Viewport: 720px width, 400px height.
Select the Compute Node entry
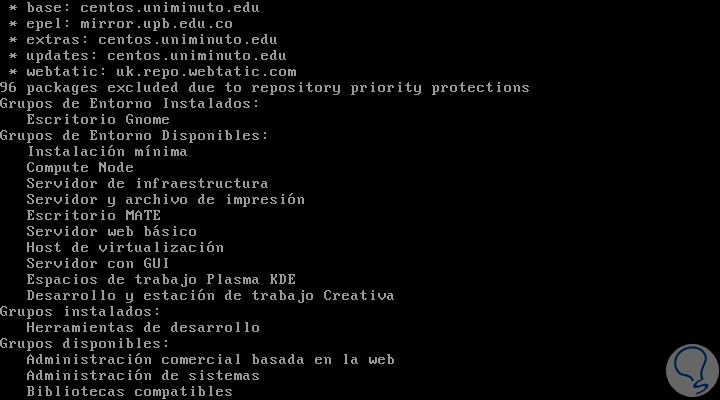point(80,168)
